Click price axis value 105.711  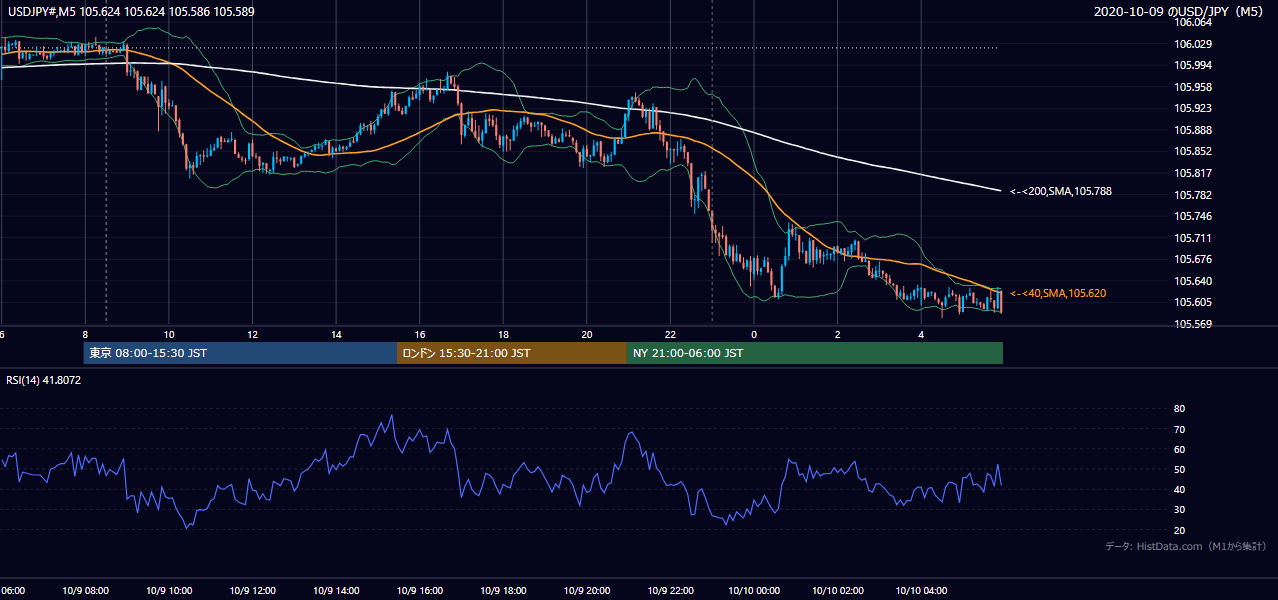pyautogui.click(x=1193, y=238)
